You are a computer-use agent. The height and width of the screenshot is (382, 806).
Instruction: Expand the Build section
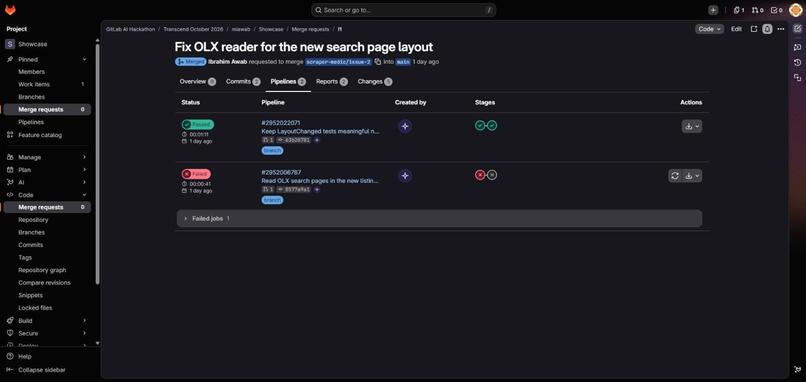click(x=47, y=320)
